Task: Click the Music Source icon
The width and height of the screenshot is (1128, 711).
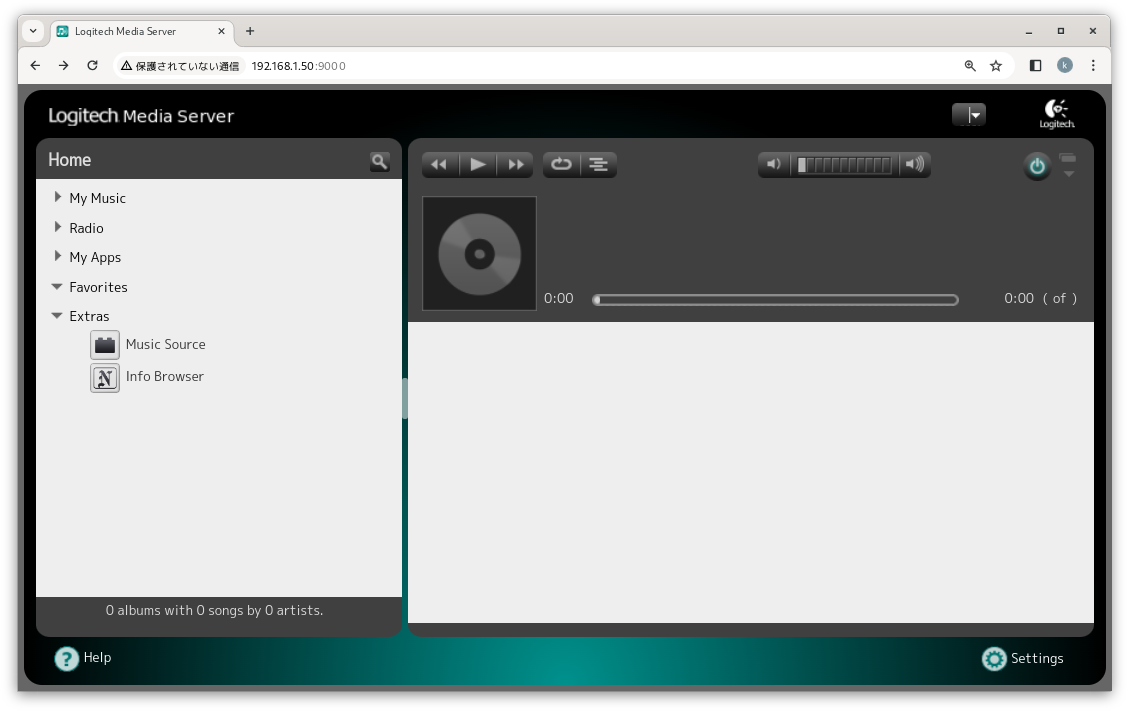Action: [x=105, y=345]
